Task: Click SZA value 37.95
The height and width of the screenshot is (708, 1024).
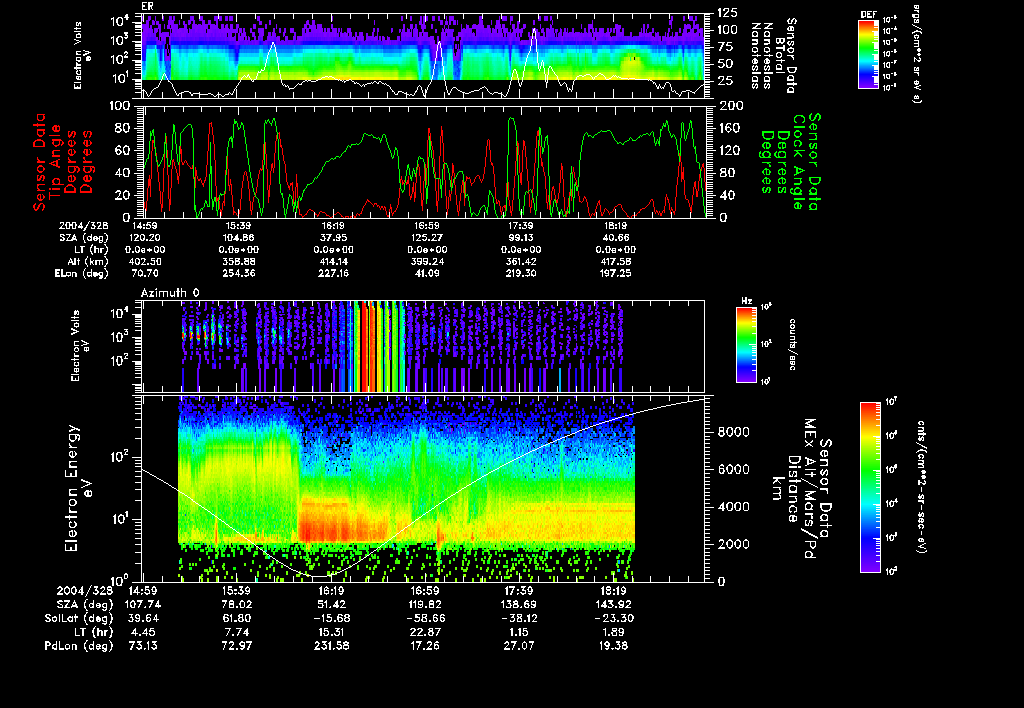Action: (333, 238)
